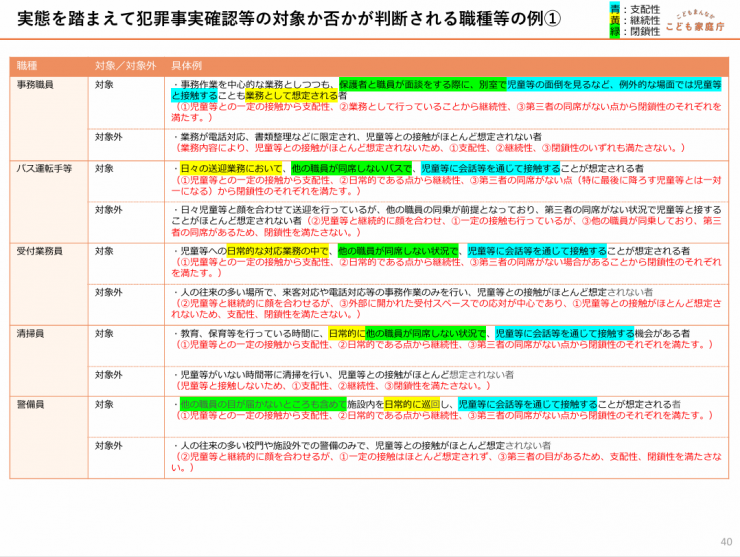Select the 事務職員 row label
This screenshot has height=557, width=740.
click(x=35, y=85)
